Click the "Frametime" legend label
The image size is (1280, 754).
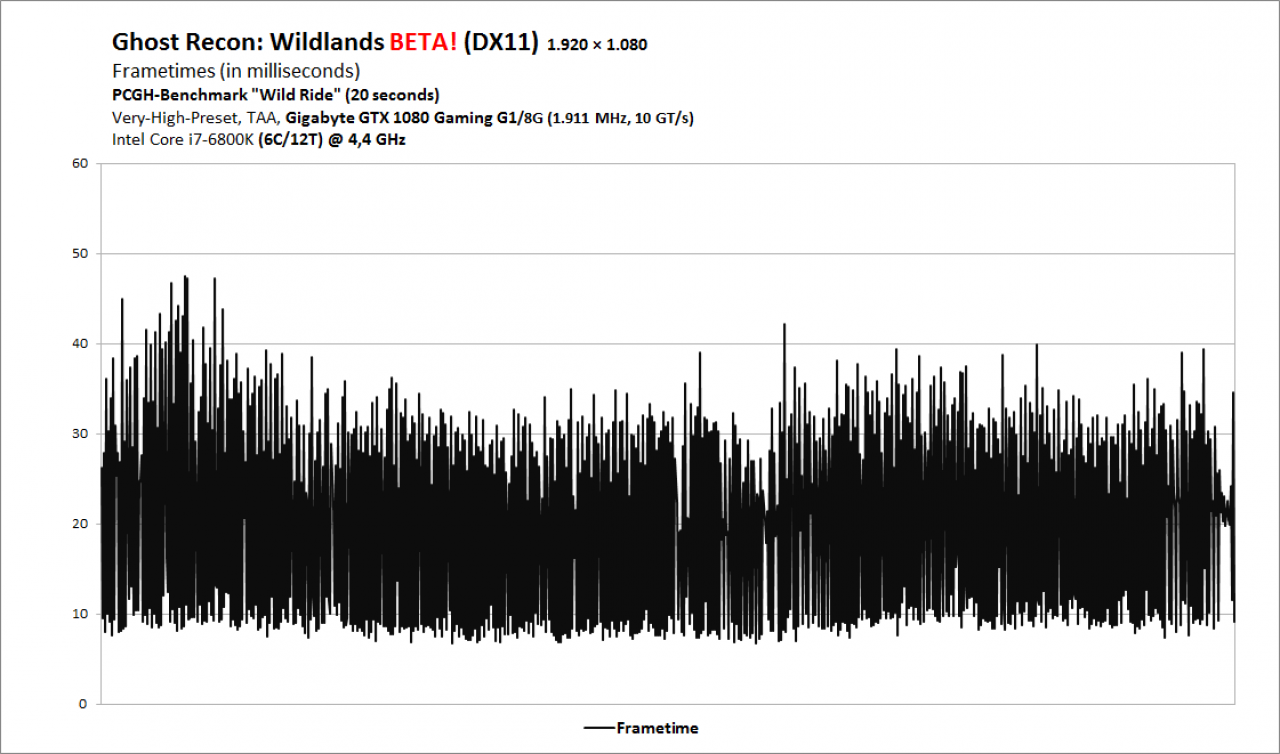[657, 728]
